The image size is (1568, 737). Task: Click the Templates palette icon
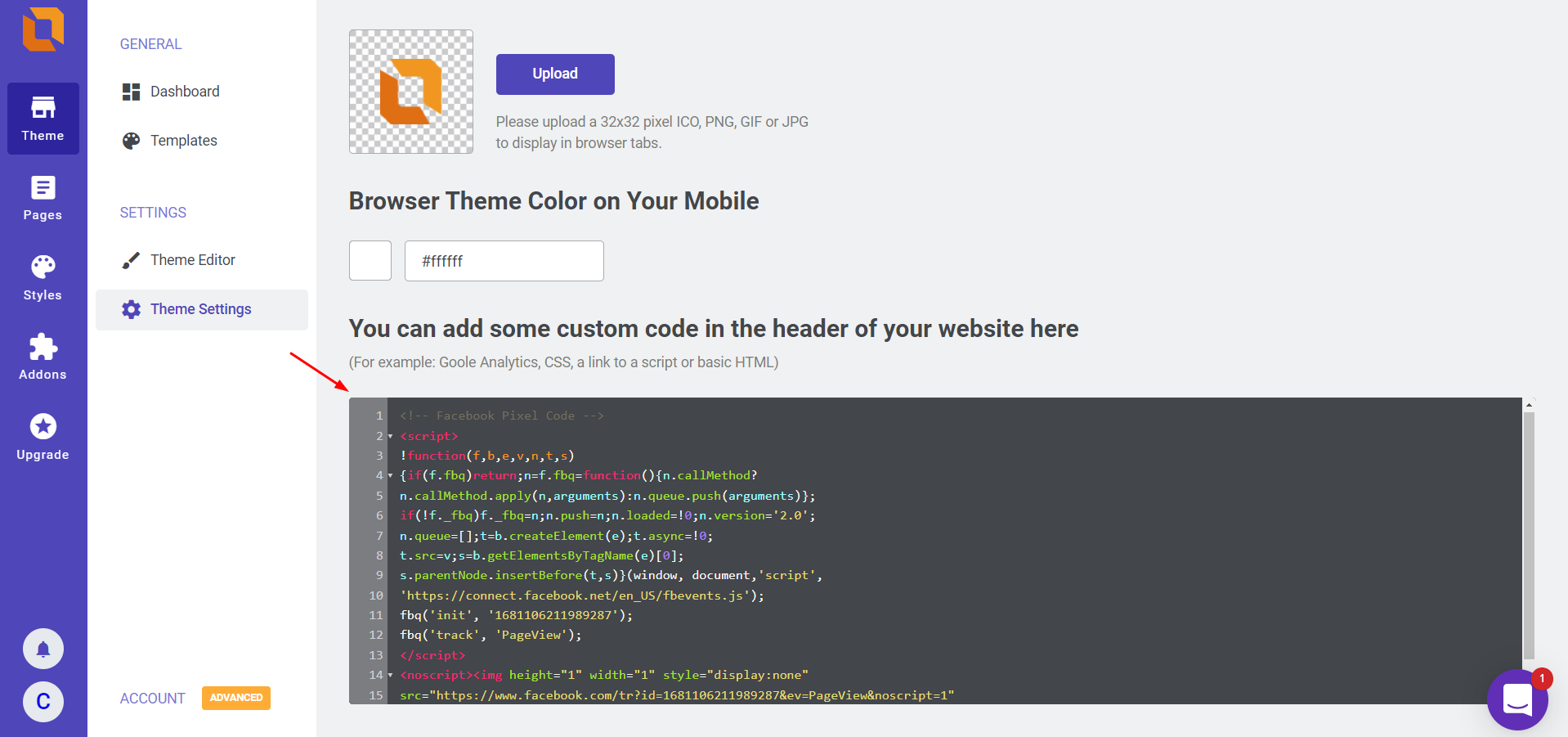[x=131, y=141]
